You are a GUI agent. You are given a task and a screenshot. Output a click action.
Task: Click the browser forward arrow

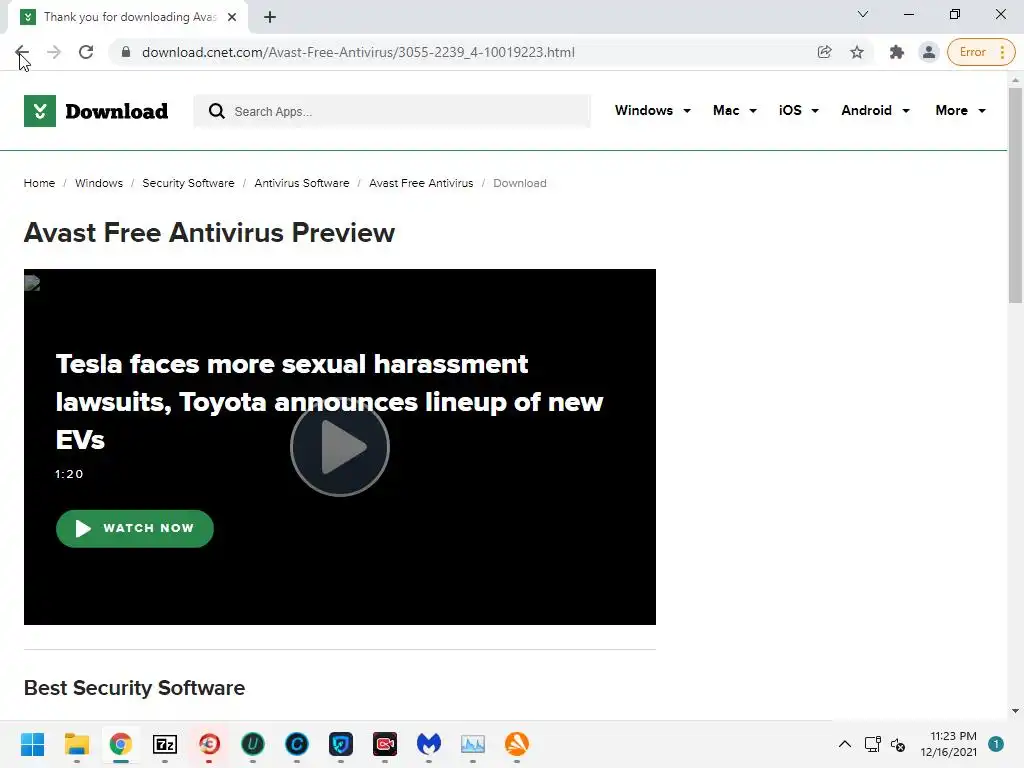[54, 52]
